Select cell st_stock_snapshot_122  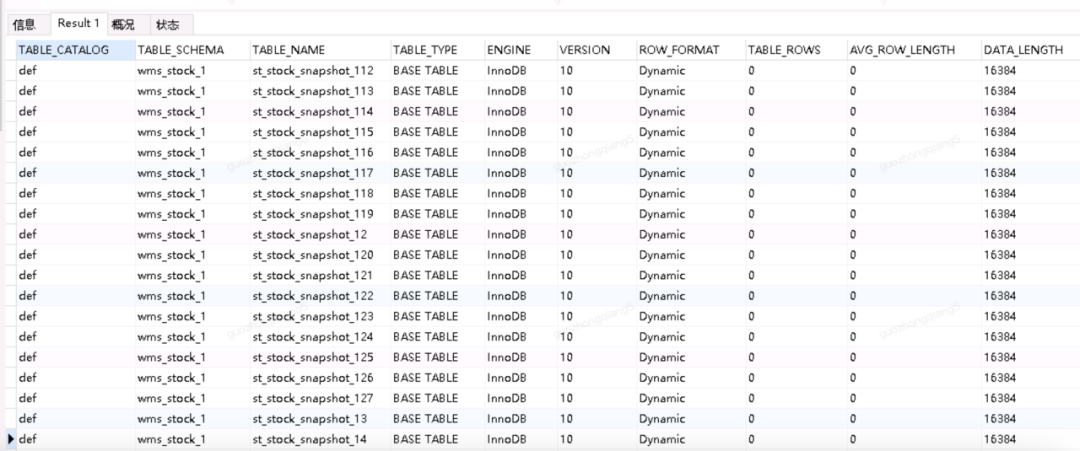[320, 296]
